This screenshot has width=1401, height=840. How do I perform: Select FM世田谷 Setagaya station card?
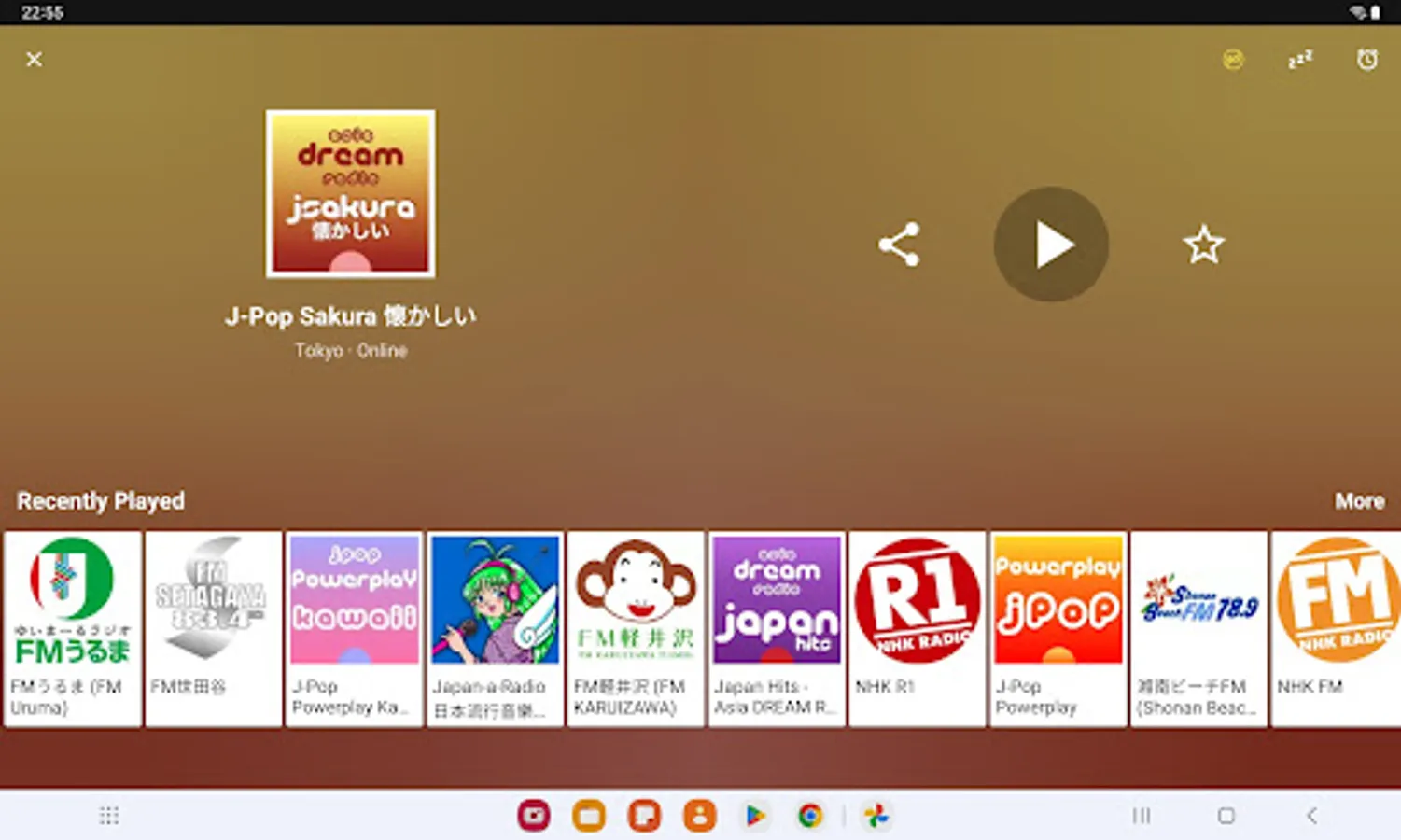(214, 629)
